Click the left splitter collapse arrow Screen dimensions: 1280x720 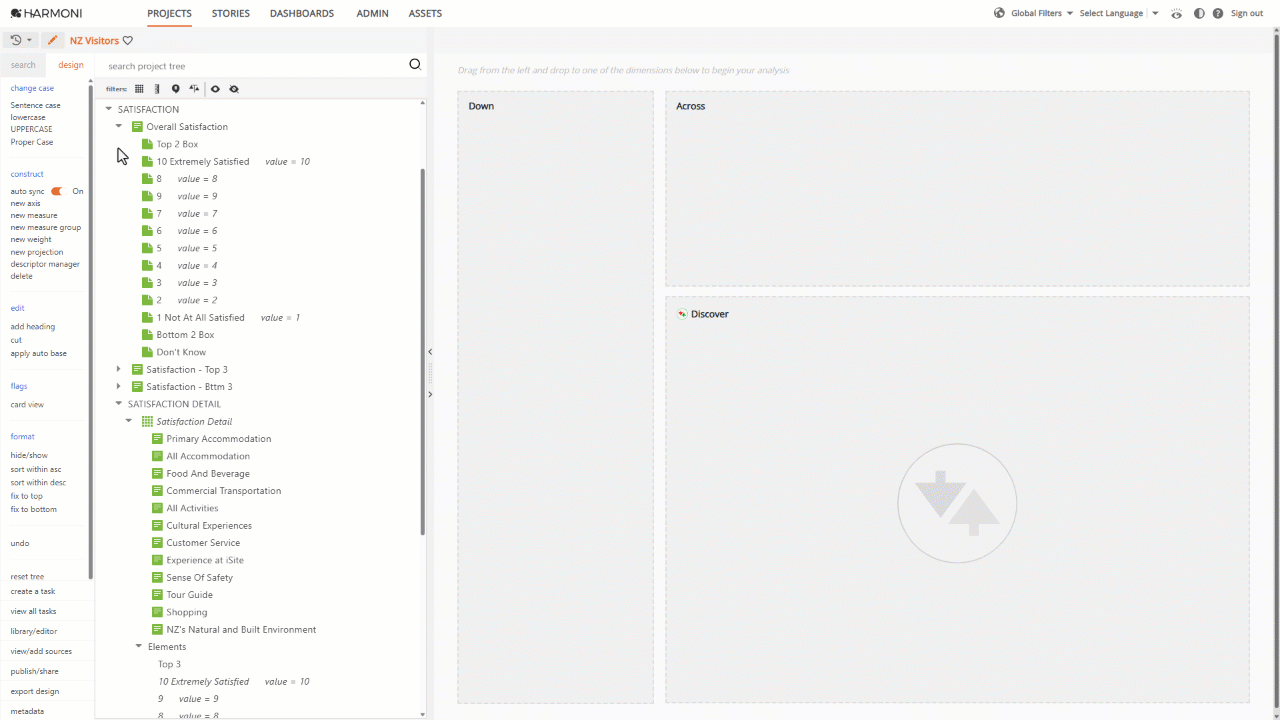(430, 352)
